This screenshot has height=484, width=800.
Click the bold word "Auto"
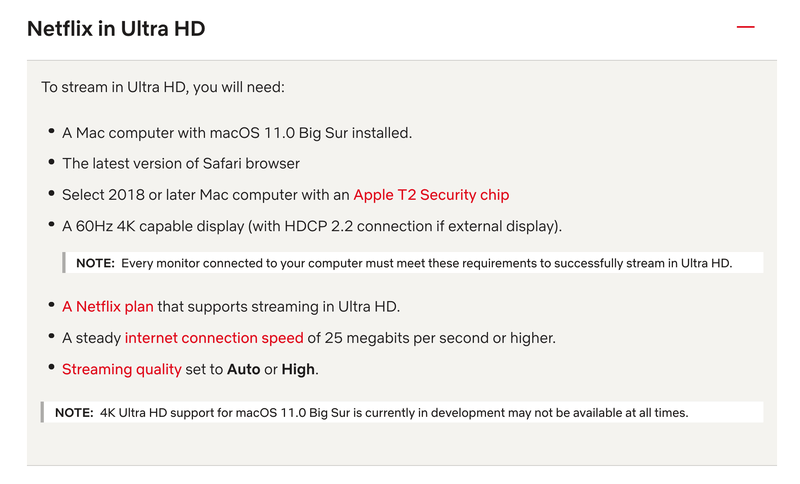pyautogui.click(x=243, y=369)
